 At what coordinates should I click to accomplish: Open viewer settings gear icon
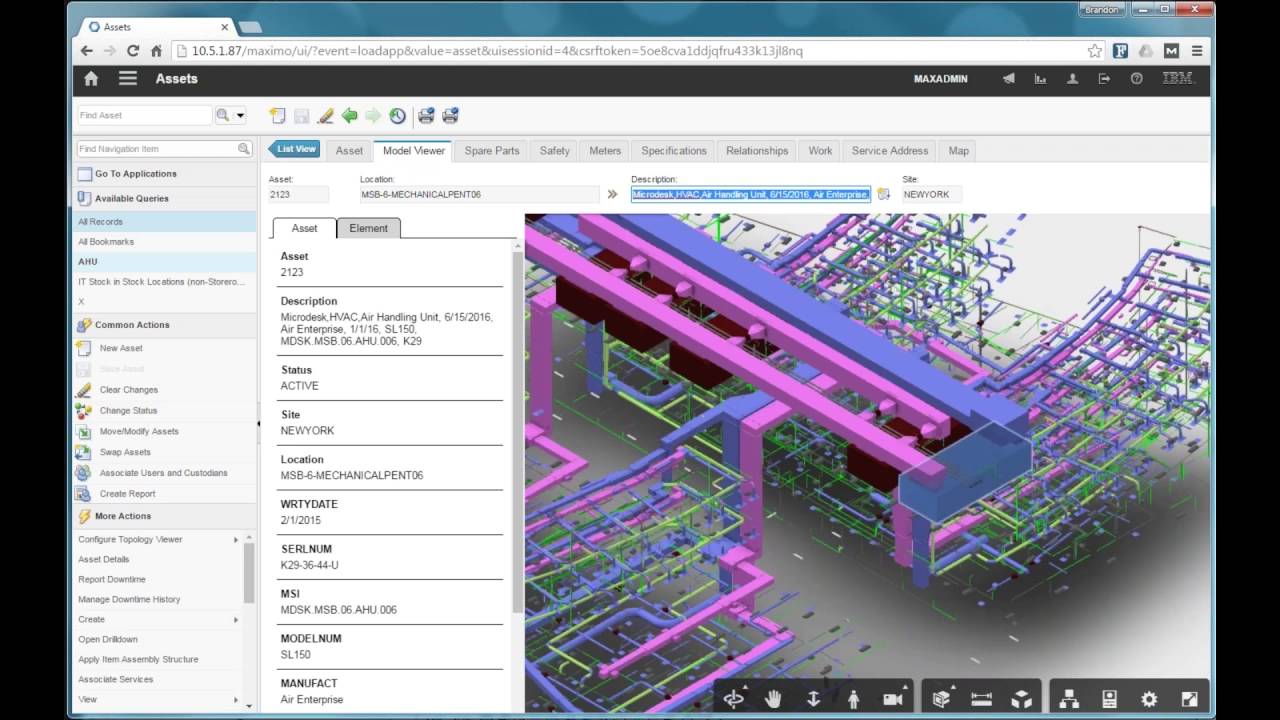1149,699
